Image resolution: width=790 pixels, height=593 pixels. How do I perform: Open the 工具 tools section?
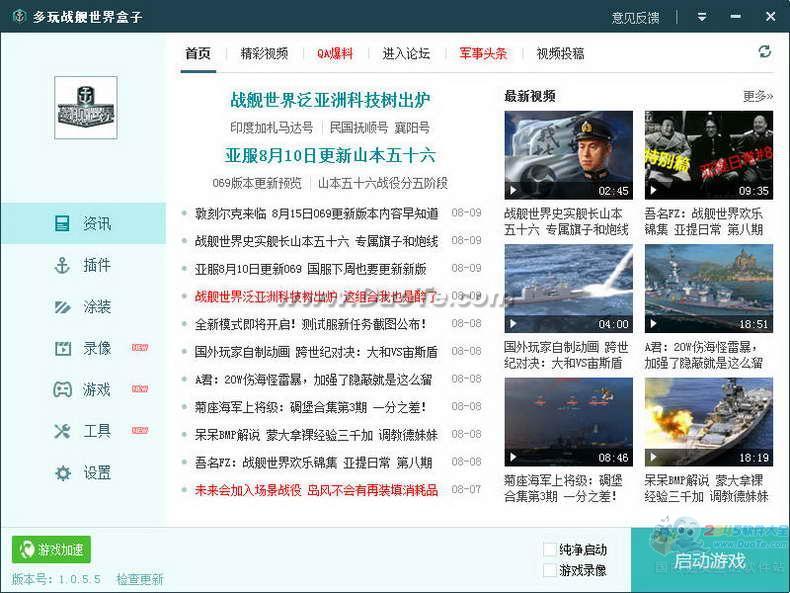[x=83, y=431]
